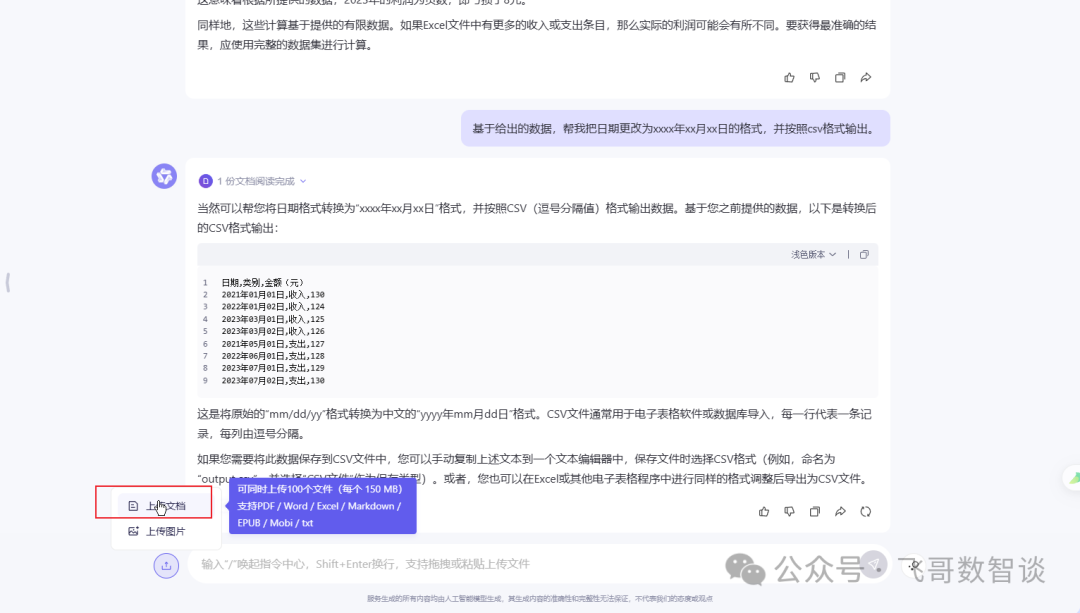1080x613 pixels.
Task: Click the upload arrow icon in input bar
Action: click(x=166, y=565)
